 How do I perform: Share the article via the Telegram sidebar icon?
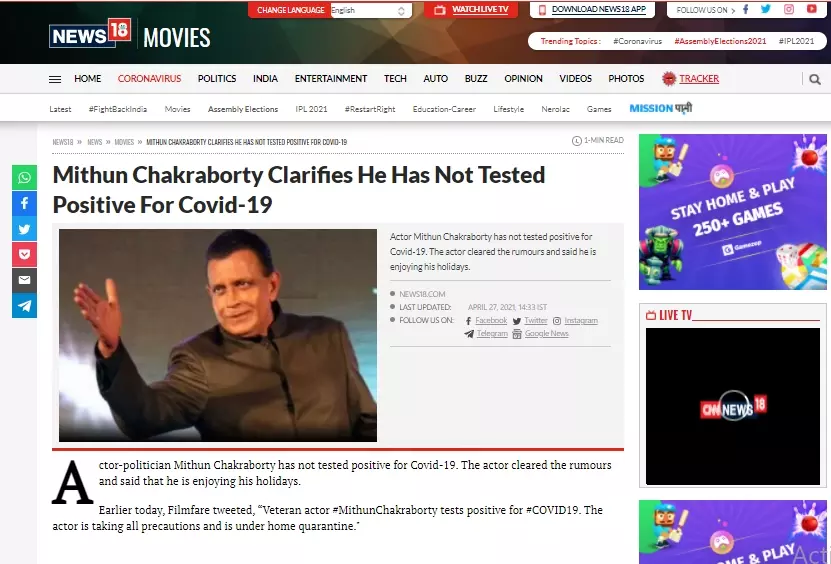[x=24, y=306]
